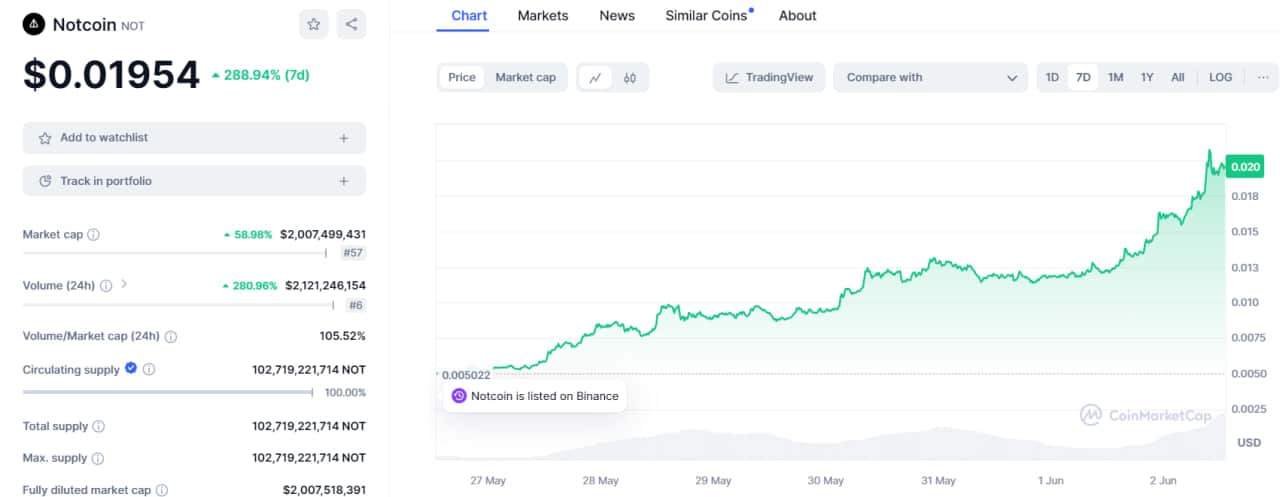Click the 0.005022 starting price label

point(464,375)
